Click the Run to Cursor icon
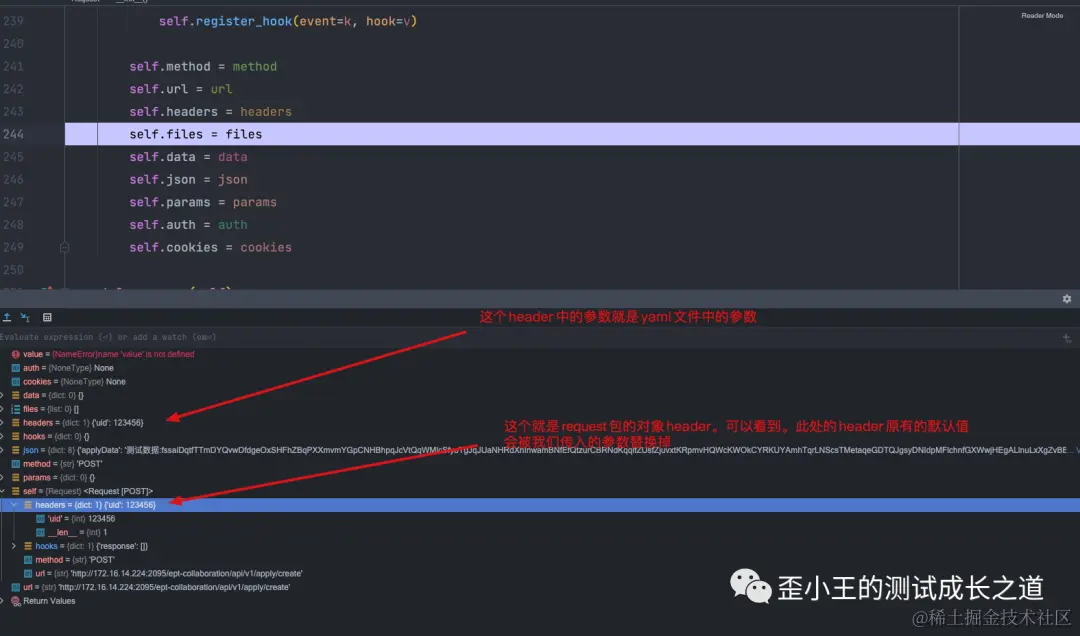 [x=25, y=317]
